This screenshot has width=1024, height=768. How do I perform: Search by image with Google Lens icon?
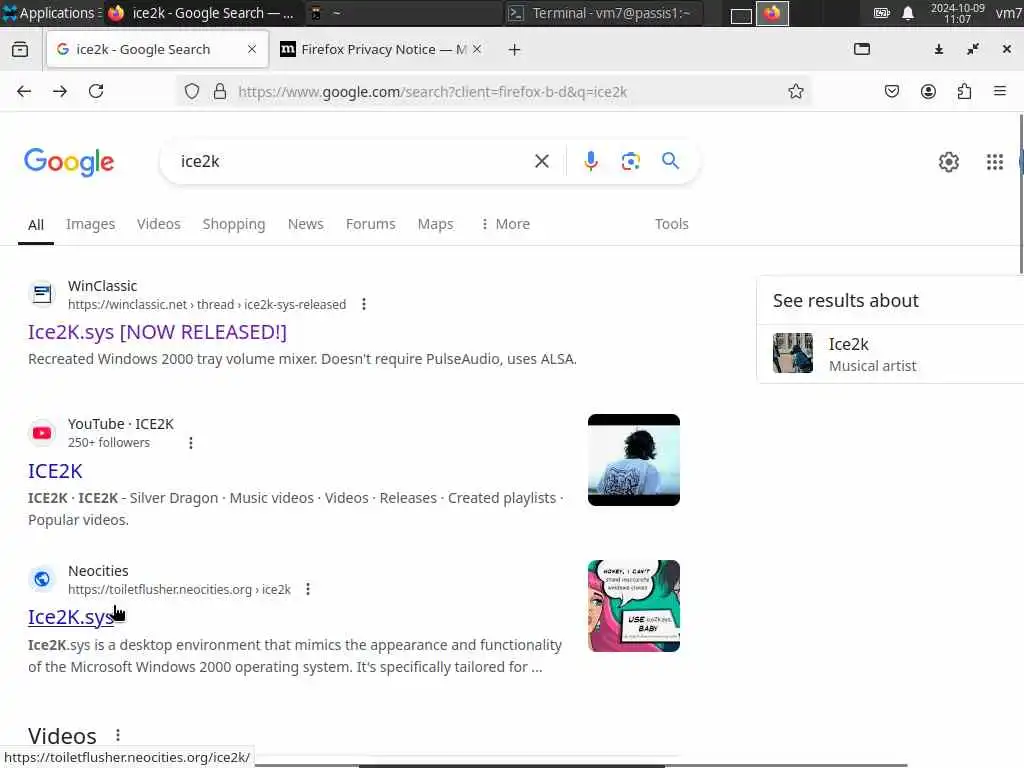click(x=630, y=161)
